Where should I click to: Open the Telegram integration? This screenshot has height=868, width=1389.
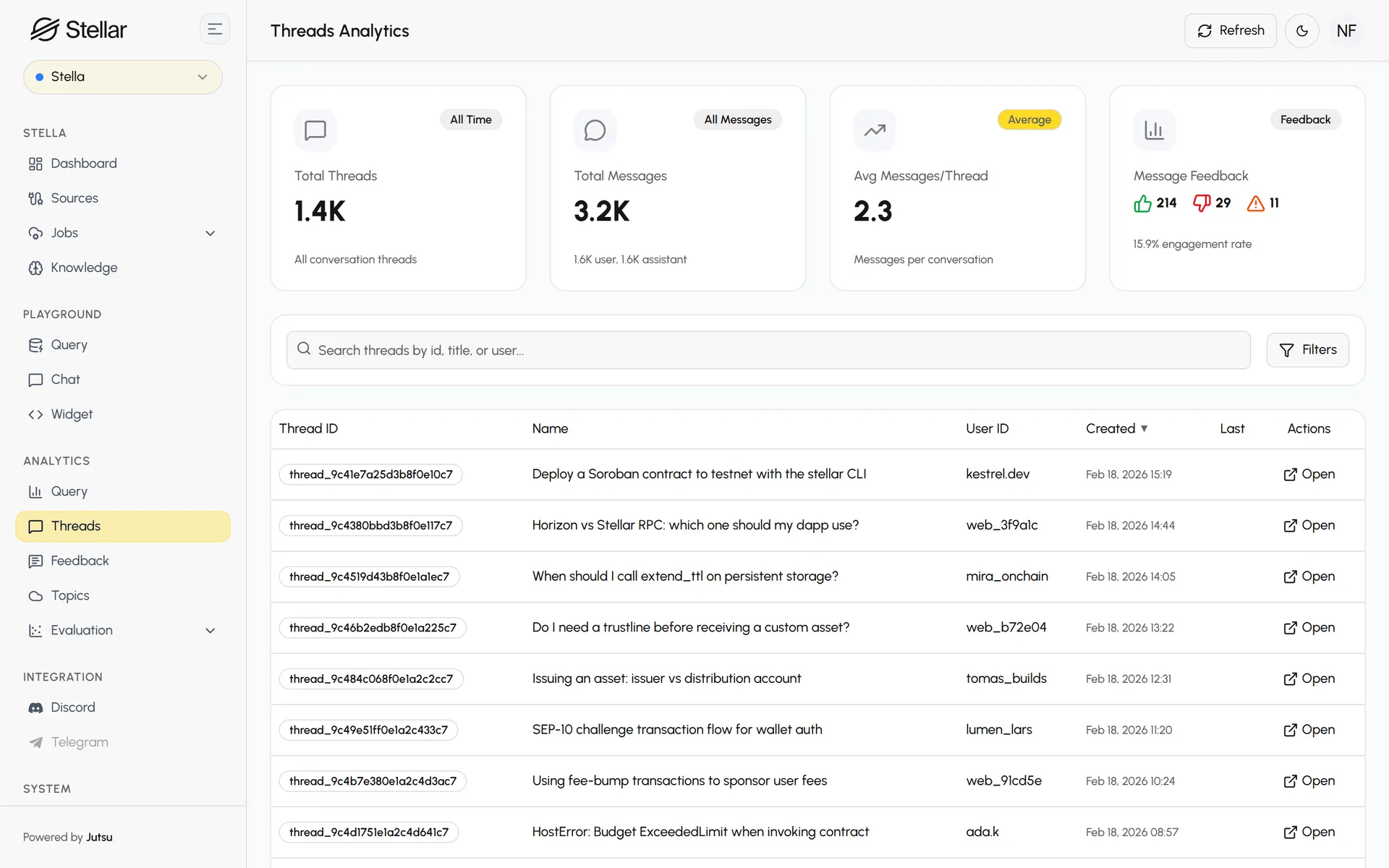coord(122,742)
